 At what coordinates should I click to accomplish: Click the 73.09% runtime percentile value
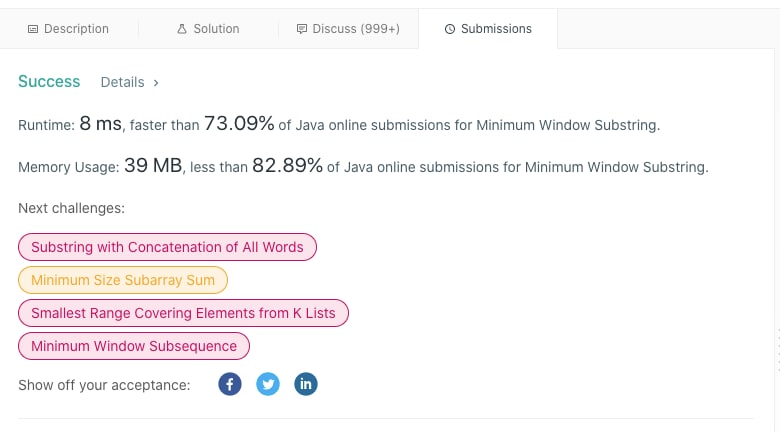[239, 123]
